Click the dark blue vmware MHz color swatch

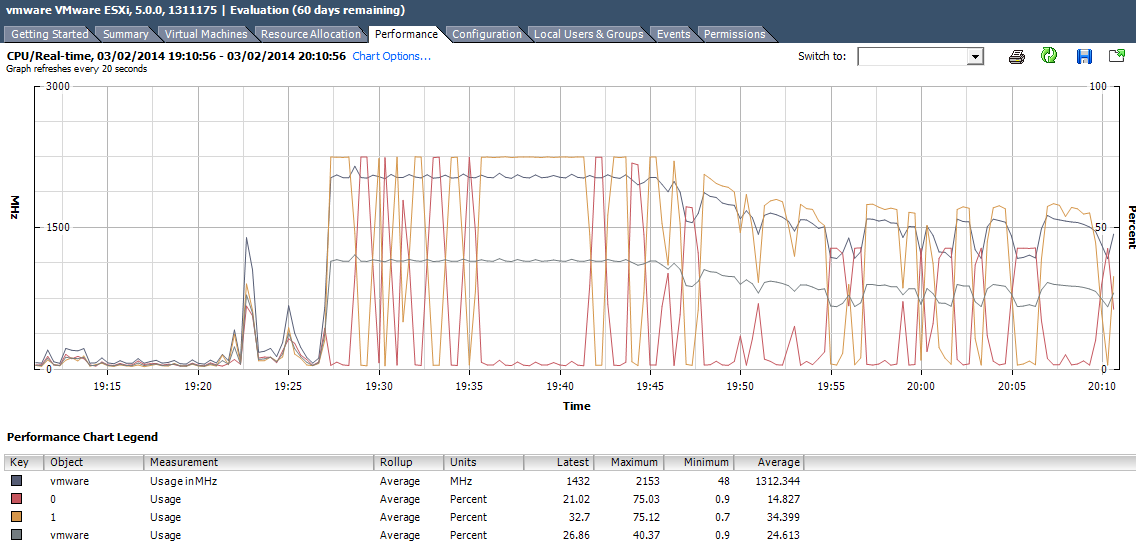(x=16, y=480)
